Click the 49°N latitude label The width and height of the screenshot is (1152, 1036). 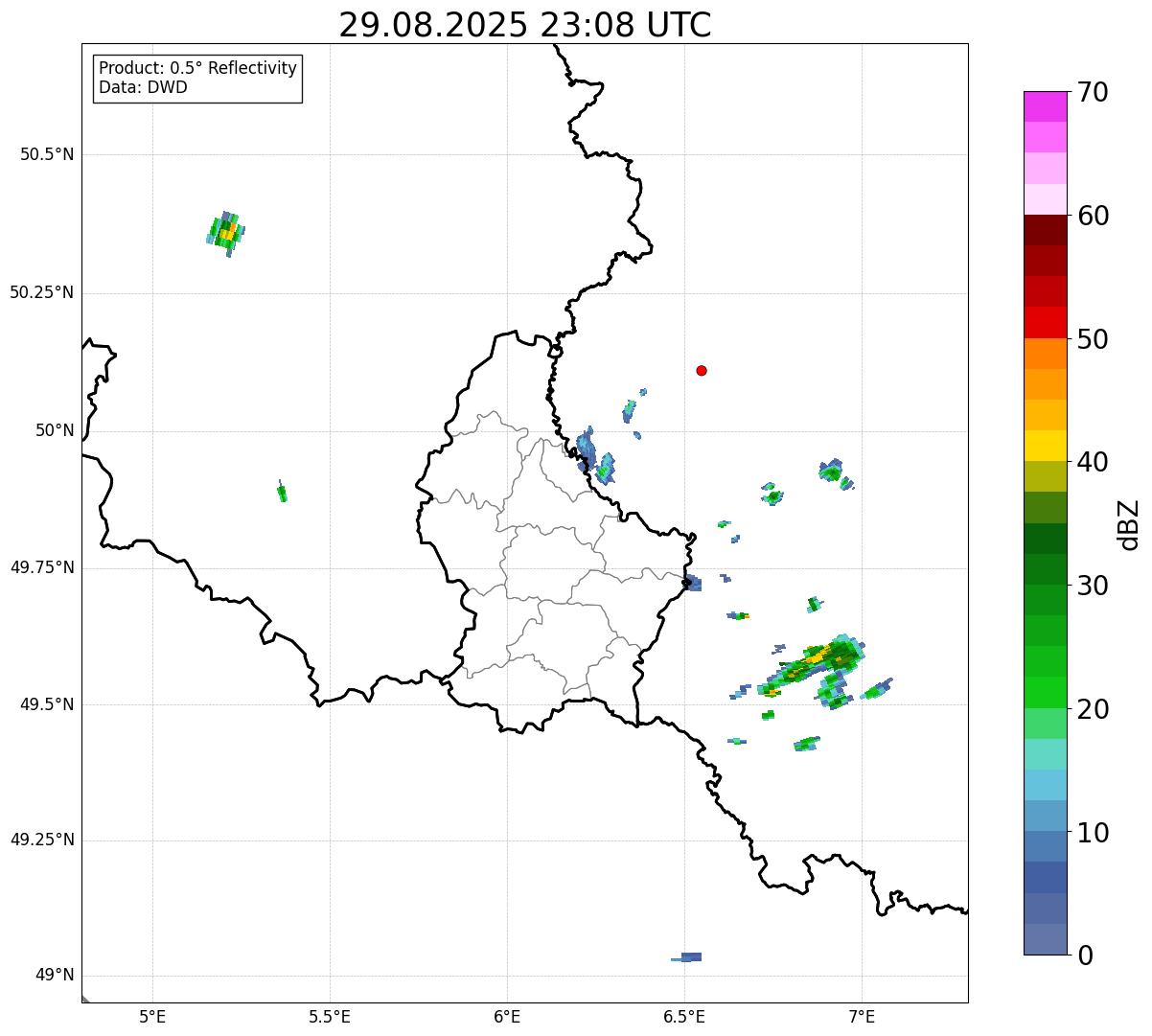[55, 976]
